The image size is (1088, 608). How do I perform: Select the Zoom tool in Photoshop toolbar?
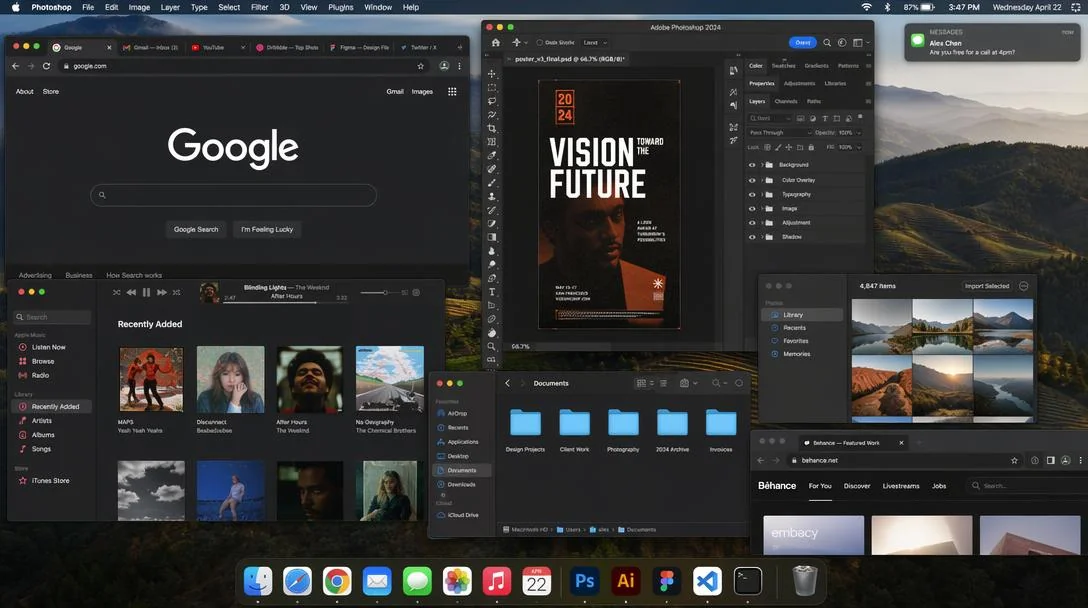(x=492, y=346)
